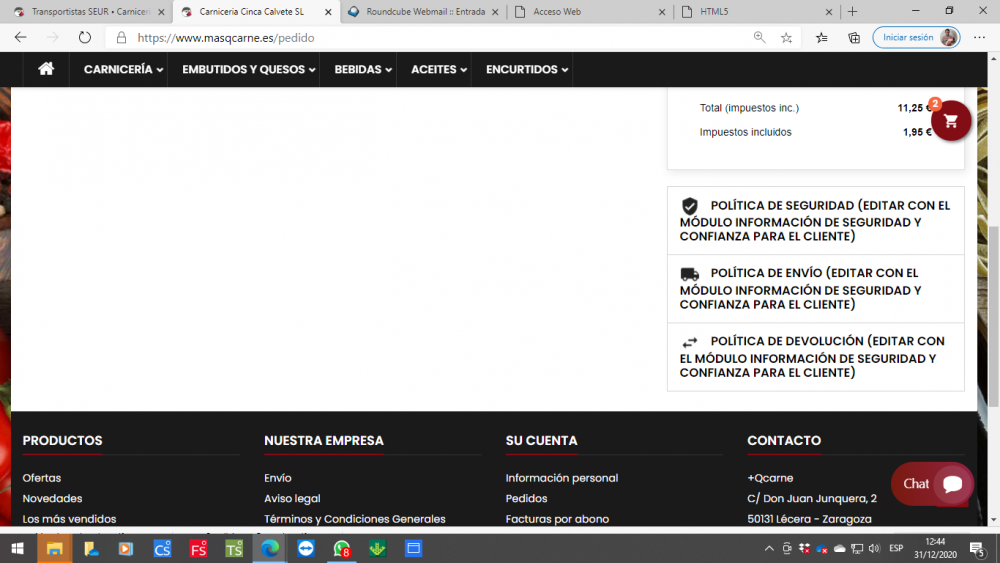1000x563 pixels.
Task: Open Términos y Condiciones Generales
Action: coord(355,519)
